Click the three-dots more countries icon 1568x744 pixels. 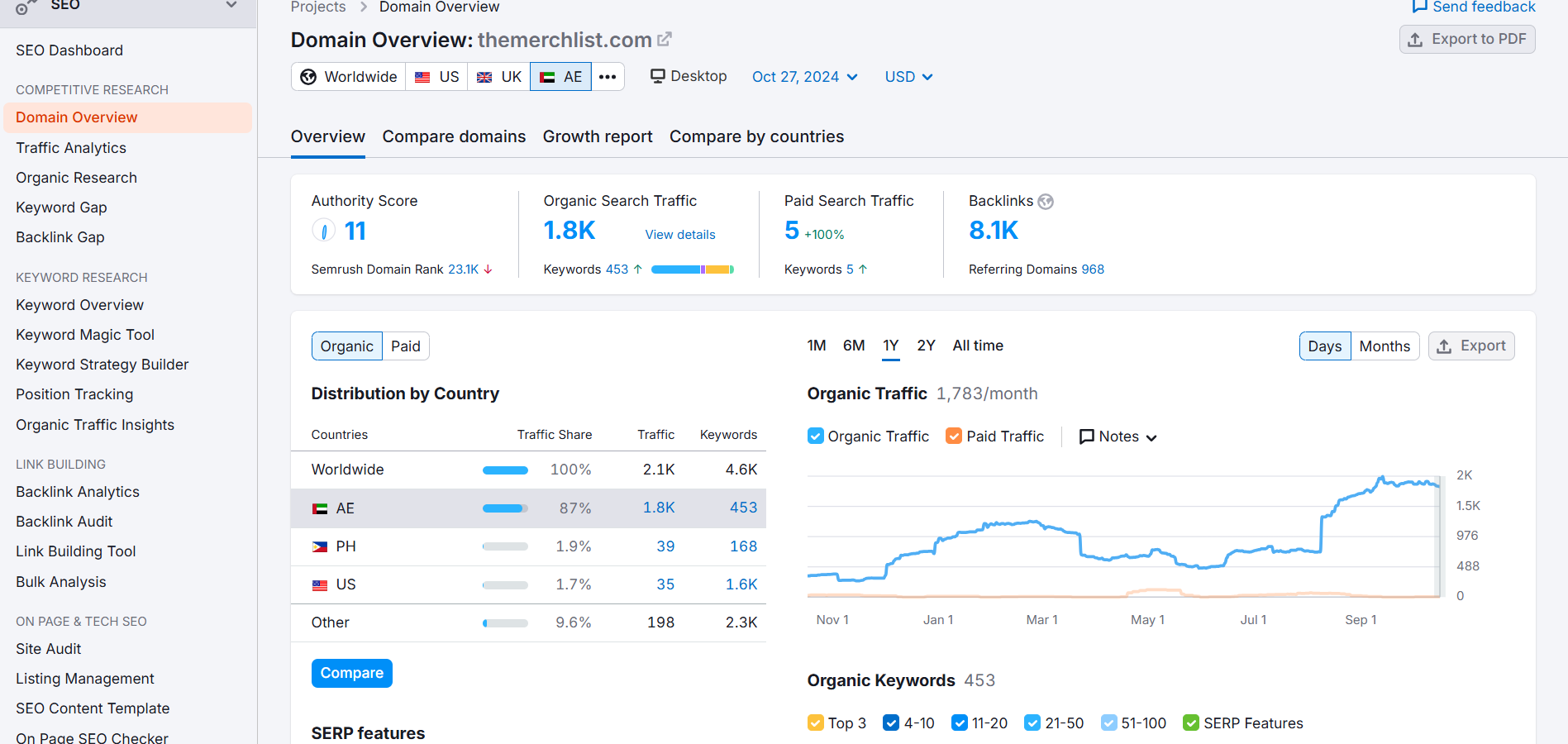pos(608,77)
